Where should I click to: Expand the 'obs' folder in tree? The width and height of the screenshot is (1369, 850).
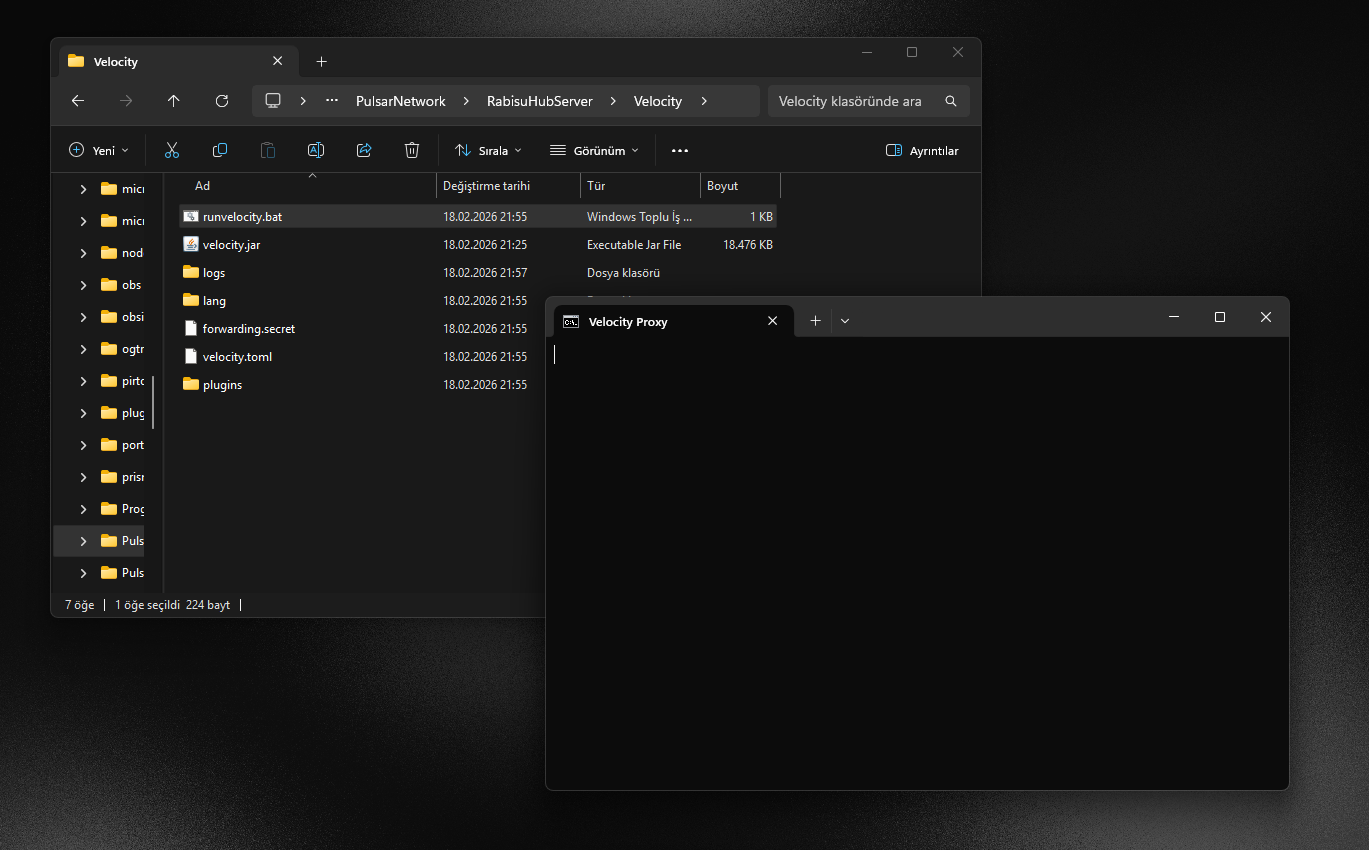(x=84, y=285)
